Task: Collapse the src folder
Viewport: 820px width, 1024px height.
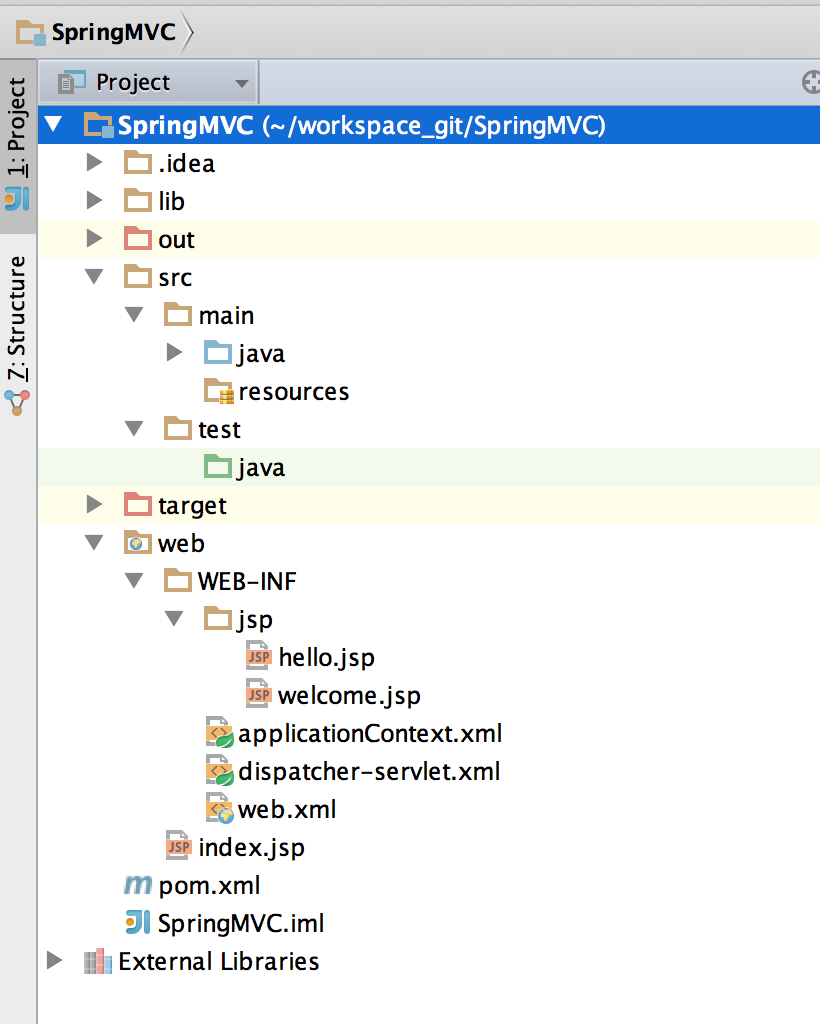Action: [x=95, y=277]
